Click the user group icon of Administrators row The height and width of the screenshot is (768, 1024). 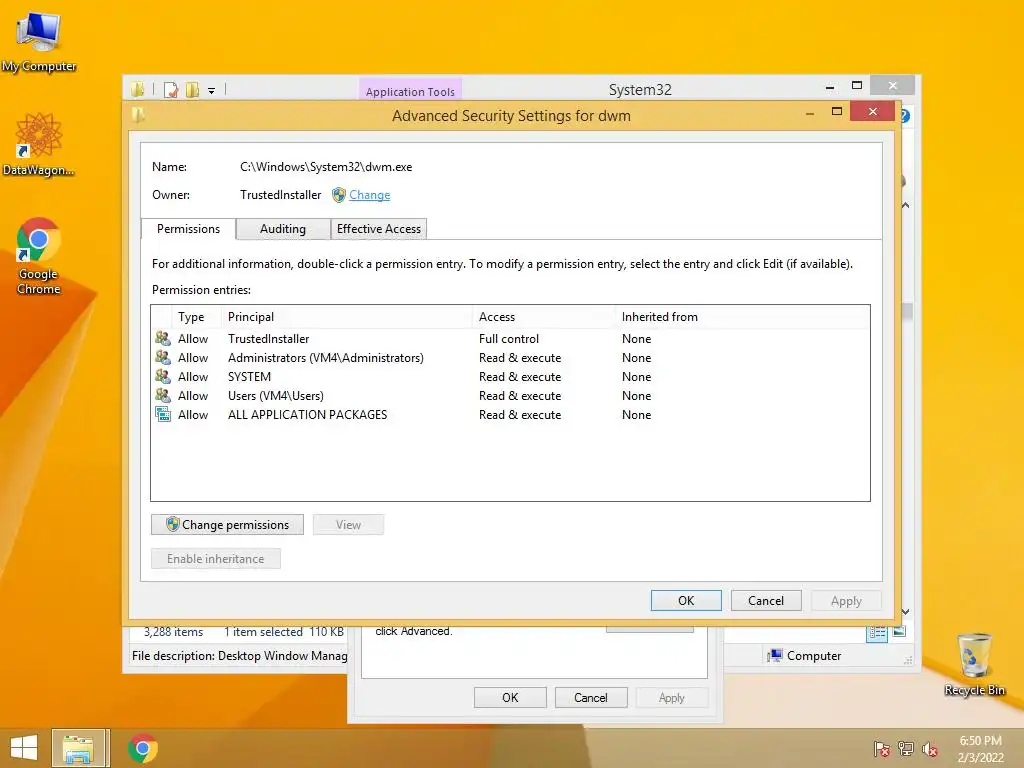(x=163, y=357)
